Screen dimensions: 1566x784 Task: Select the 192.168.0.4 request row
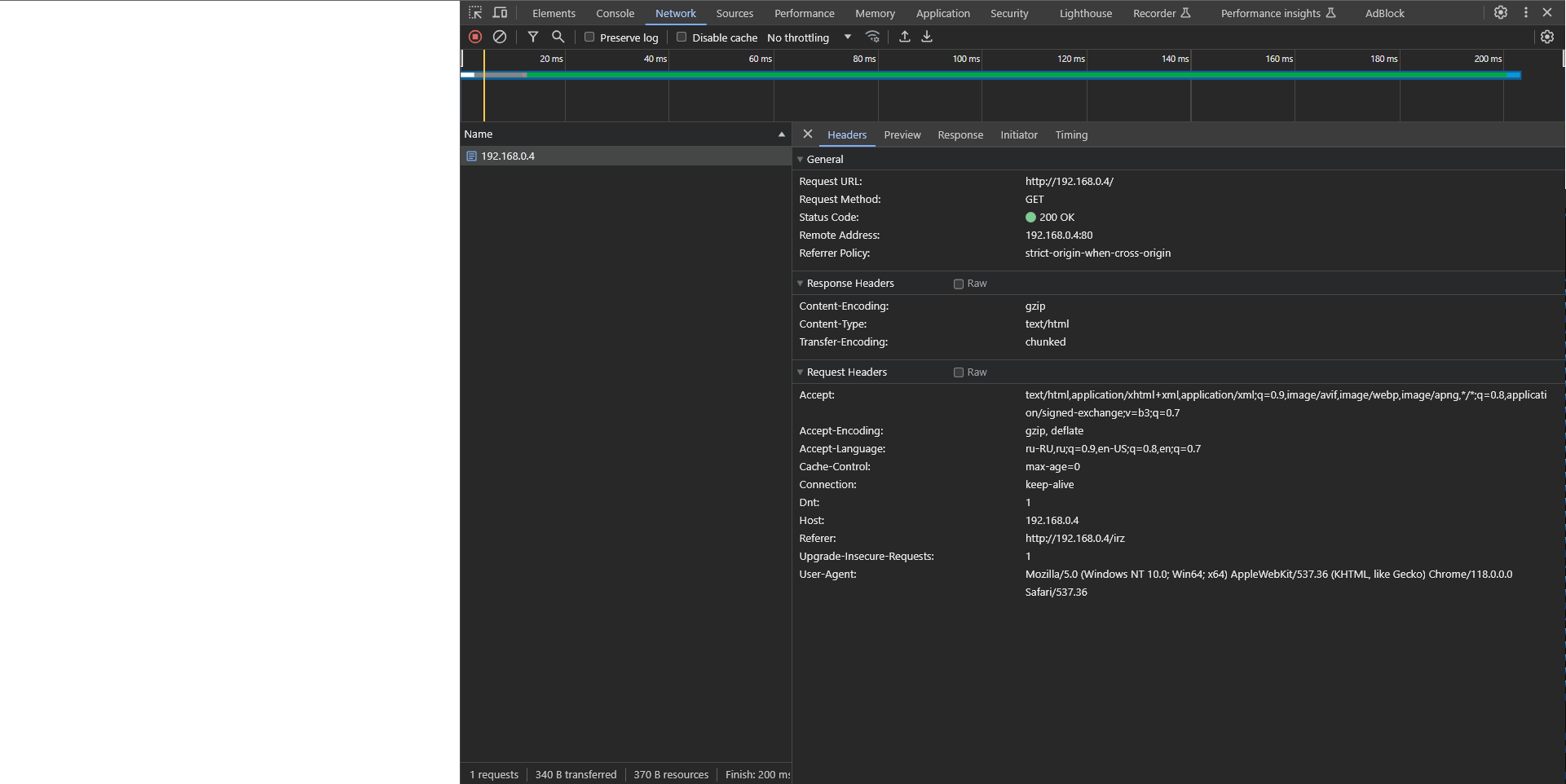pos(625,156)
